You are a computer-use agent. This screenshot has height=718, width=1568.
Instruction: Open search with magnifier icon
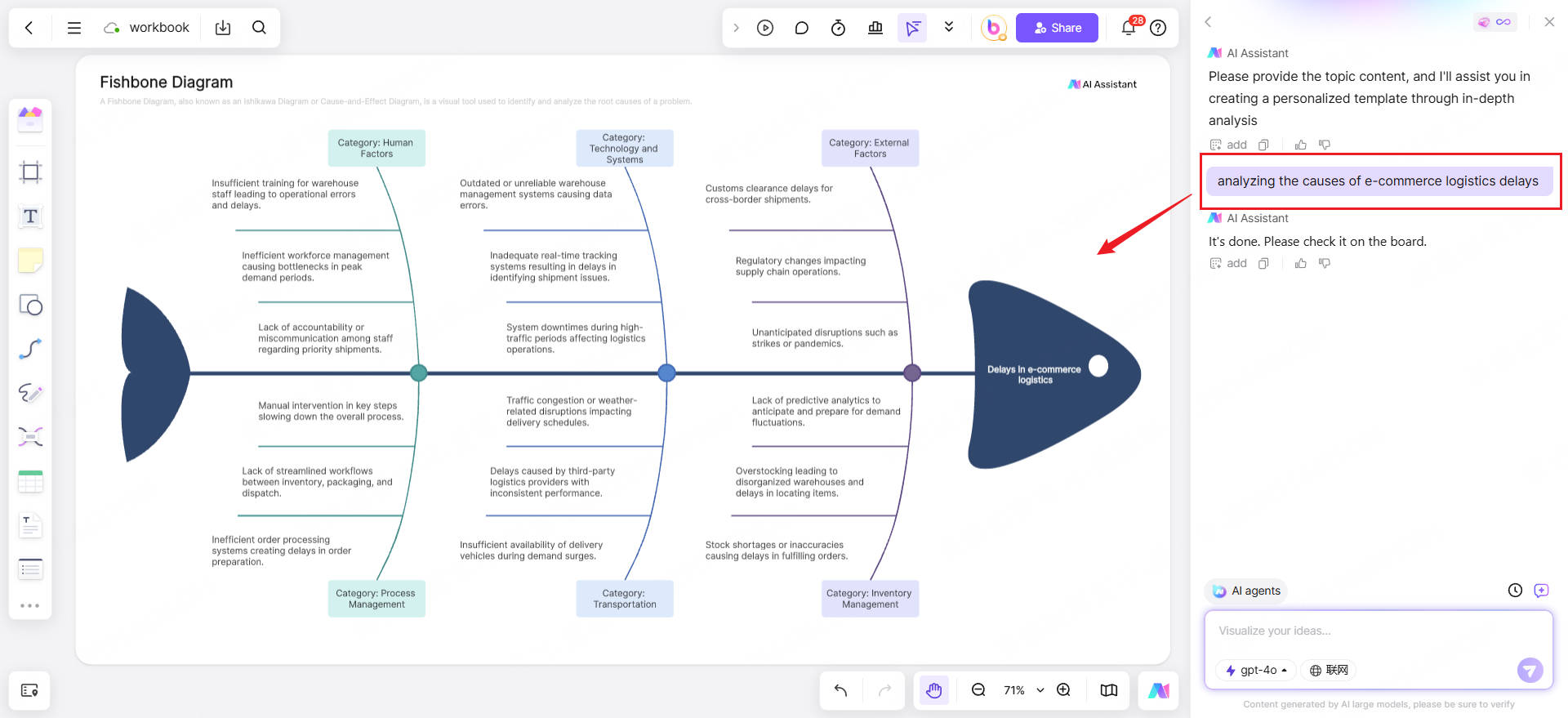point(259,28)
